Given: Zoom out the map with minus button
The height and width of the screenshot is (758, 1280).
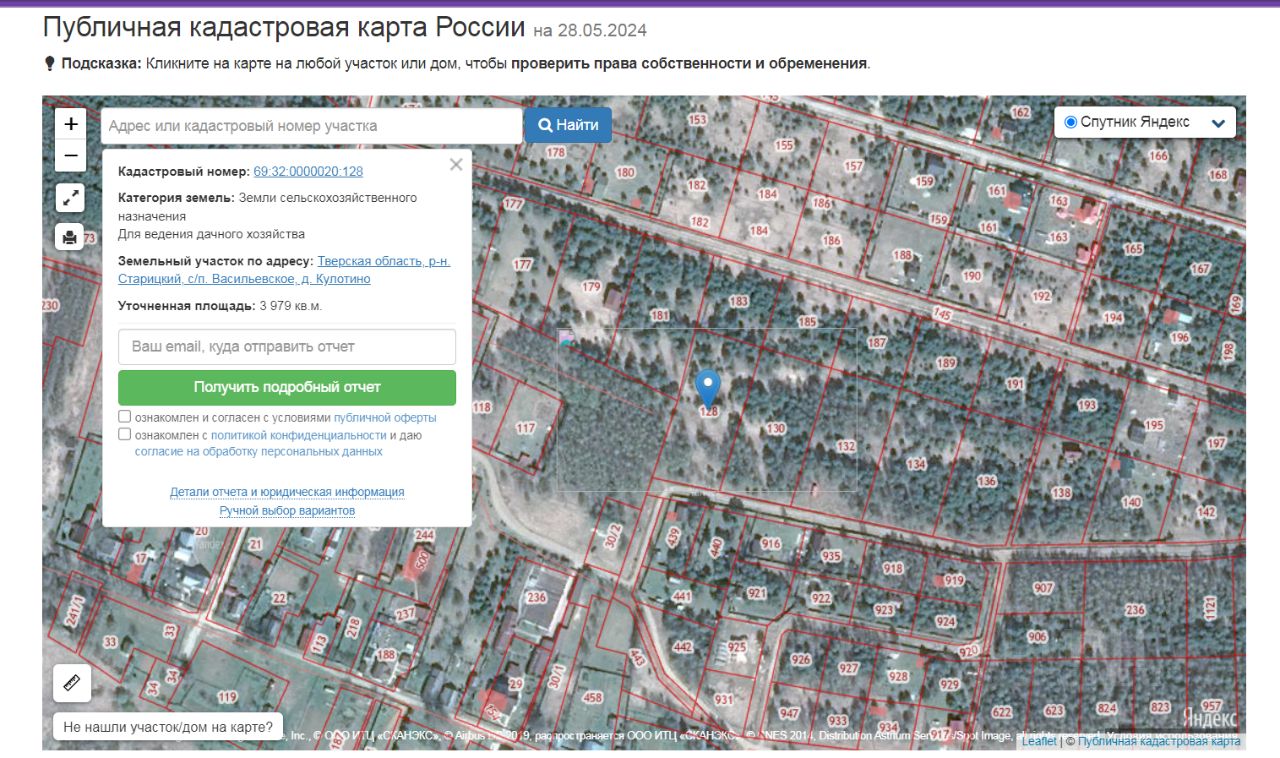Looking at the screenshot, I should (70, 155).
